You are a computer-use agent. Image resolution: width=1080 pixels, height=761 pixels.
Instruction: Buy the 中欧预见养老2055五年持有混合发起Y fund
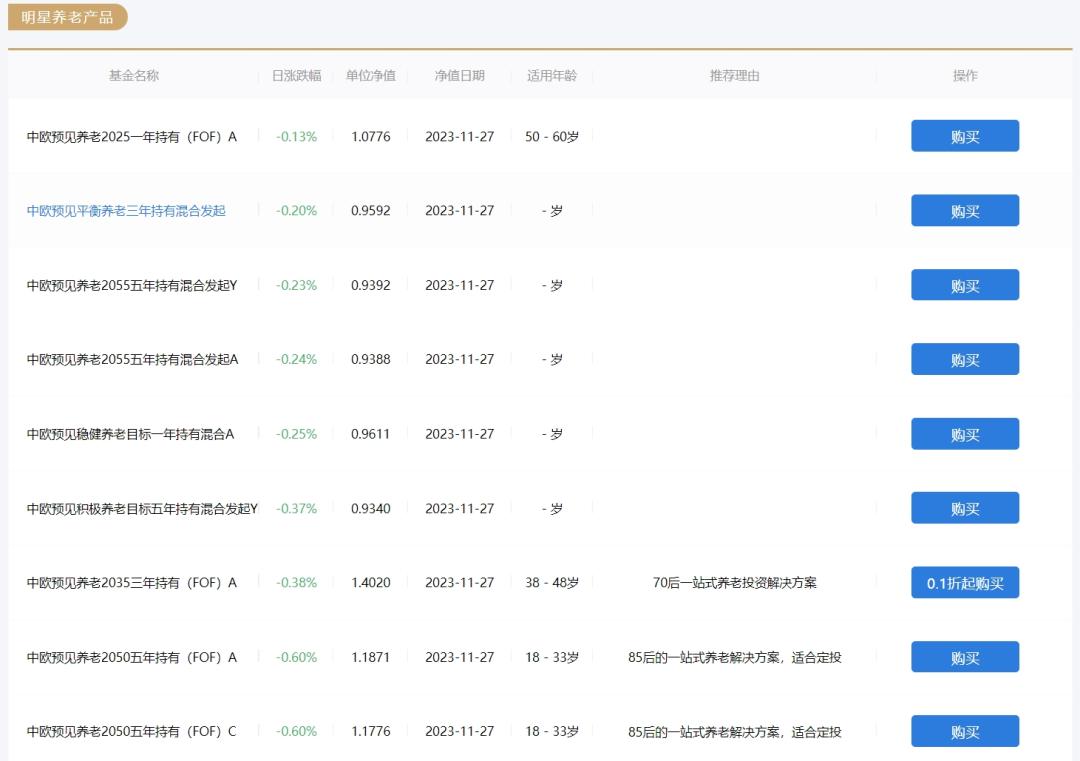[x=964, y=285]
